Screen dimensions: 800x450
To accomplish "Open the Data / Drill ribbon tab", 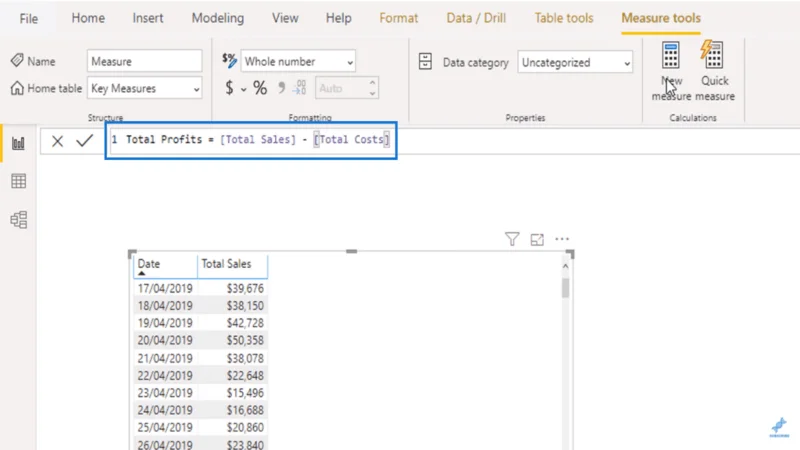I will [476, 18].
